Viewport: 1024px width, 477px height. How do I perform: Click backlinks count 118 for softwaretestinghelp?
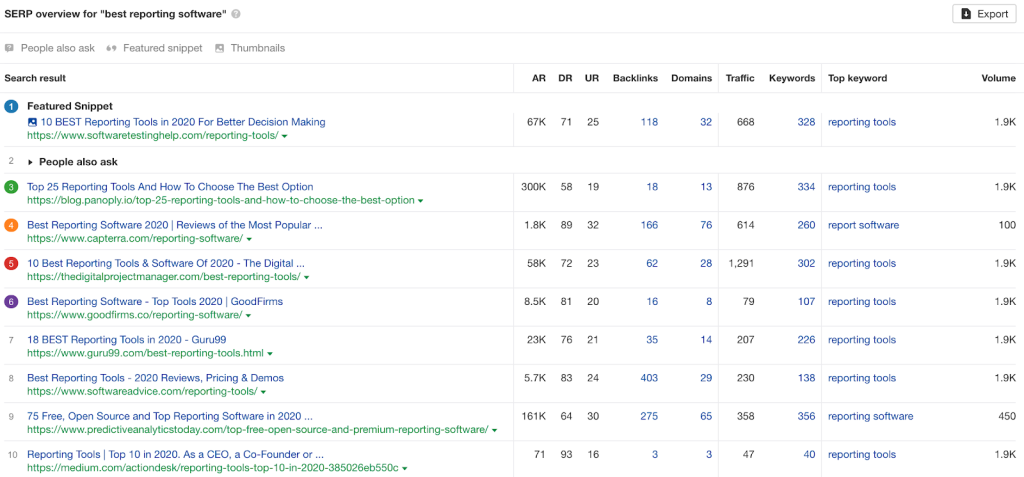[x=649, y=122]
